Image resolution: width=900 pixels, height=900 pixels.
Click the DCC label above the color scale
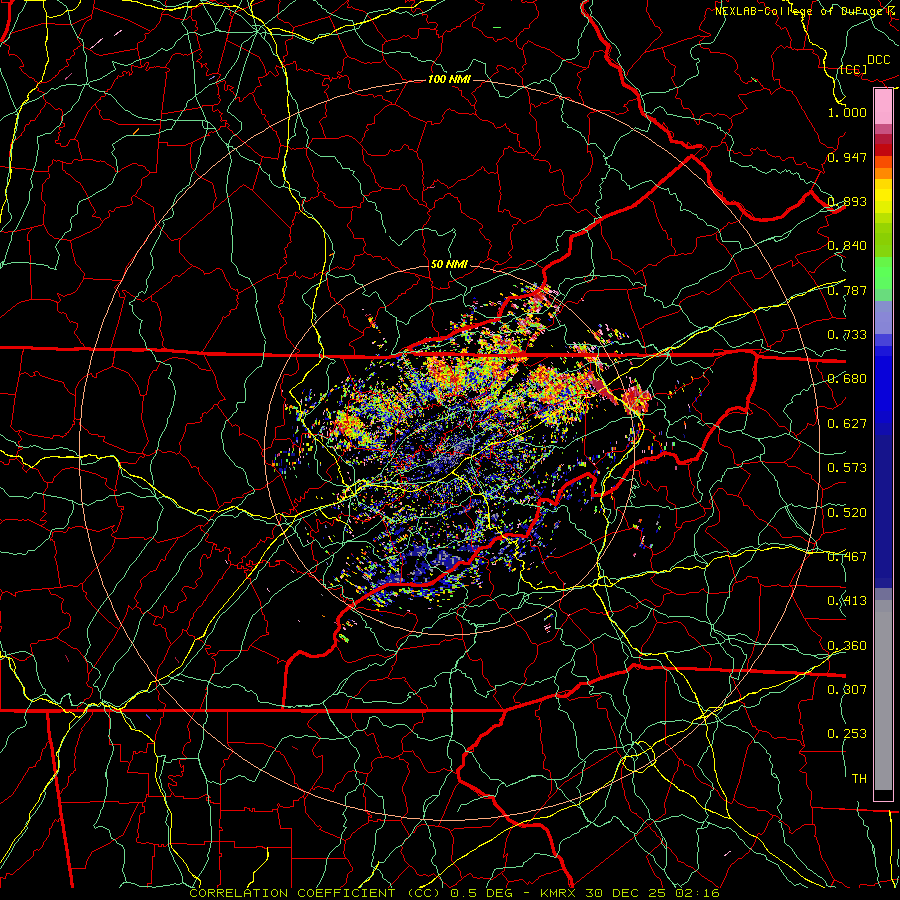click(878, 60)
